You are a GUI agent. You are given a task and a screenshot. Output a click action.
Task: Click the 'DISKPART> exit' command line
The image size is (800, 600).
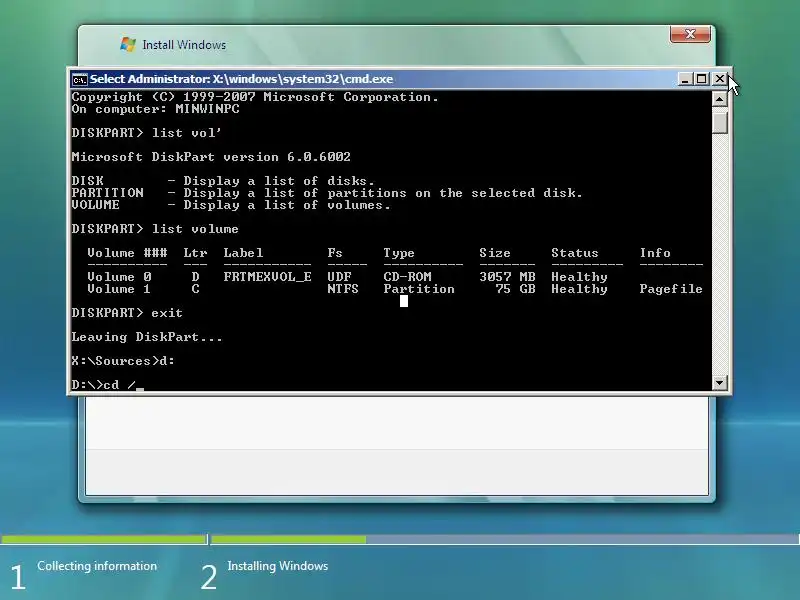coord(127,313)
